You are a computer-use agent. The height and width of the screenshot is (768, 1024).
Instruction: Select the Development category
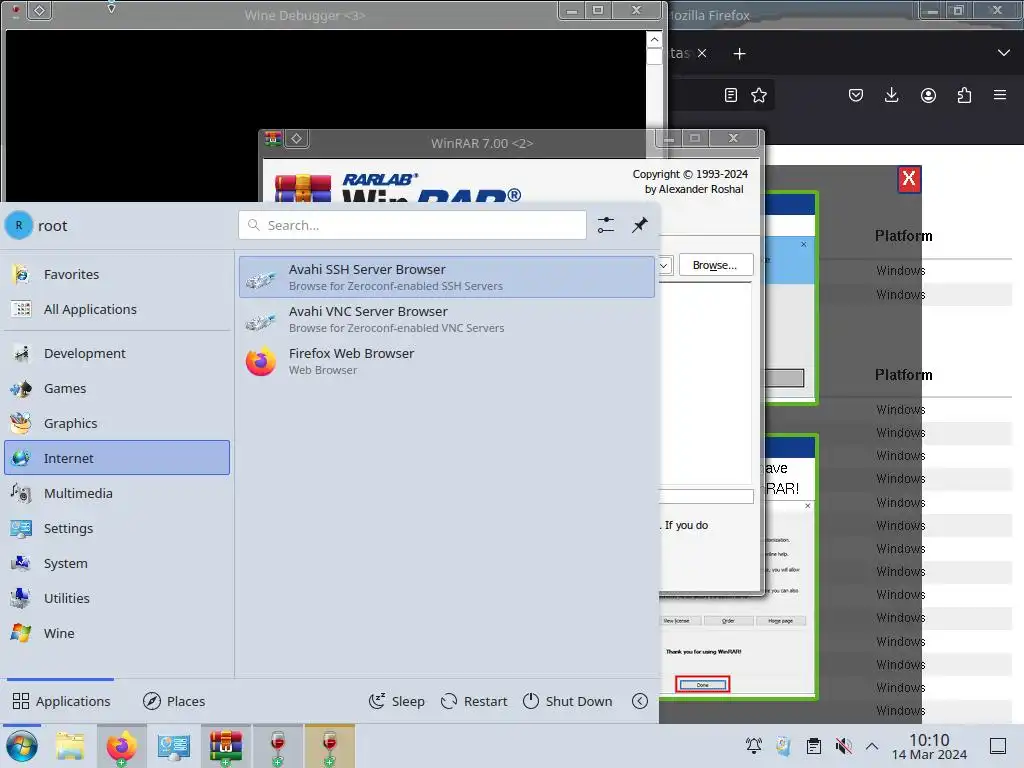117,353
